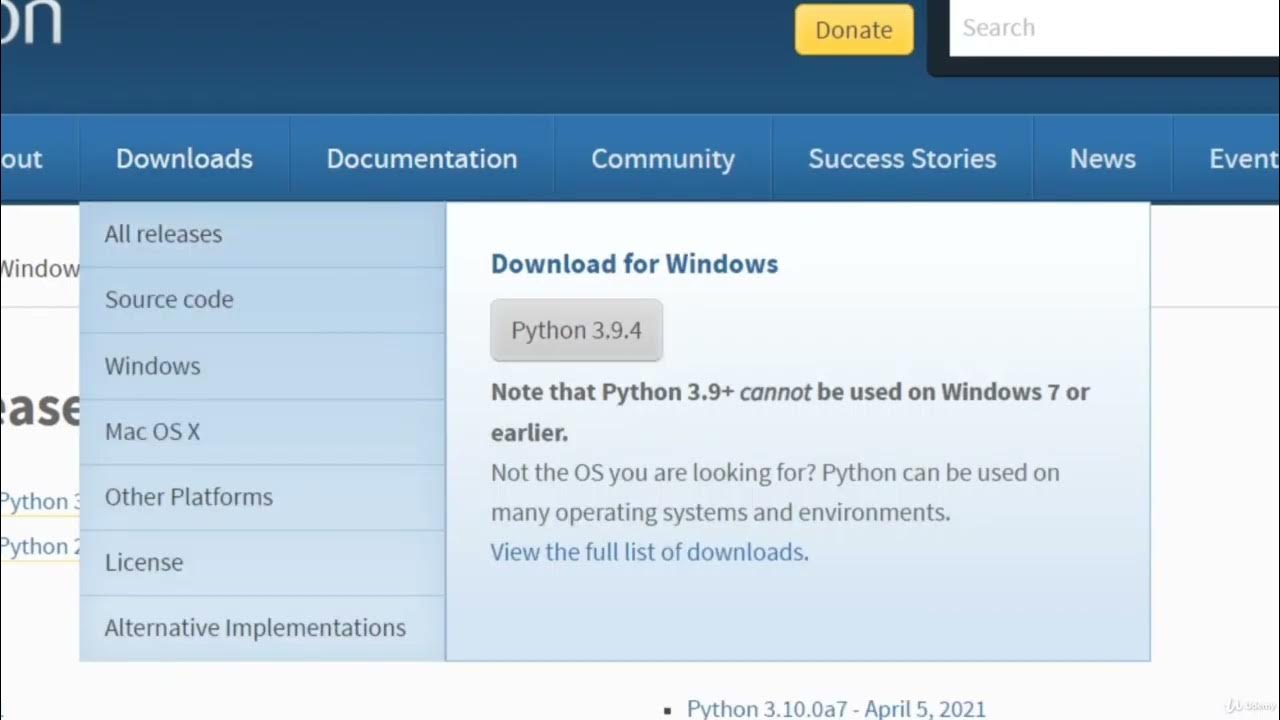Open License entry in Downloads submenu
This screenshot has width=1280, height=720.
[262, 563]
